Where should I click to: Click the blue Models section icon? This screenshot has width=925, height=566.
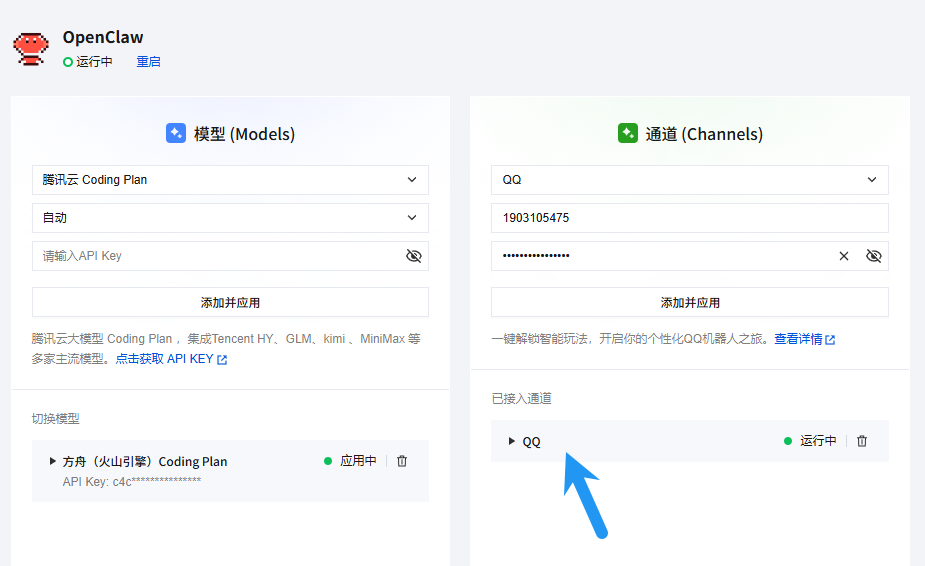[176, 133]
